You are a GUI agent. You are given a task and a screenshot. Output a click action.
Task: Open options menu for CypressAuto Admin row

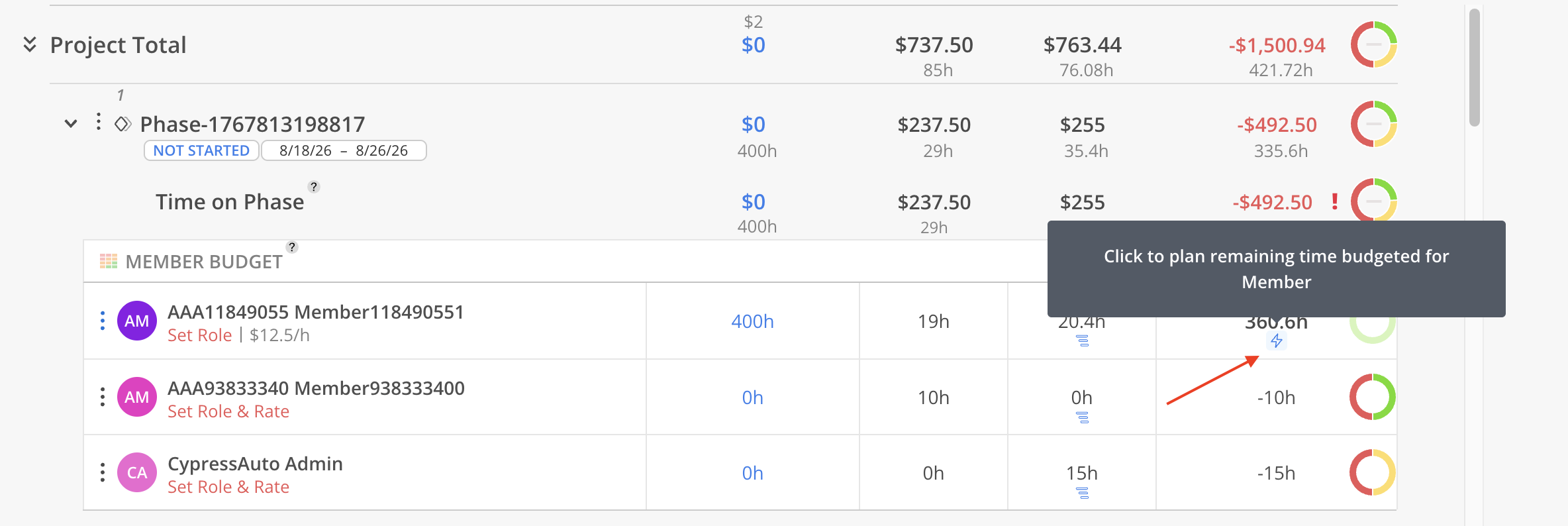pos(103,472)
